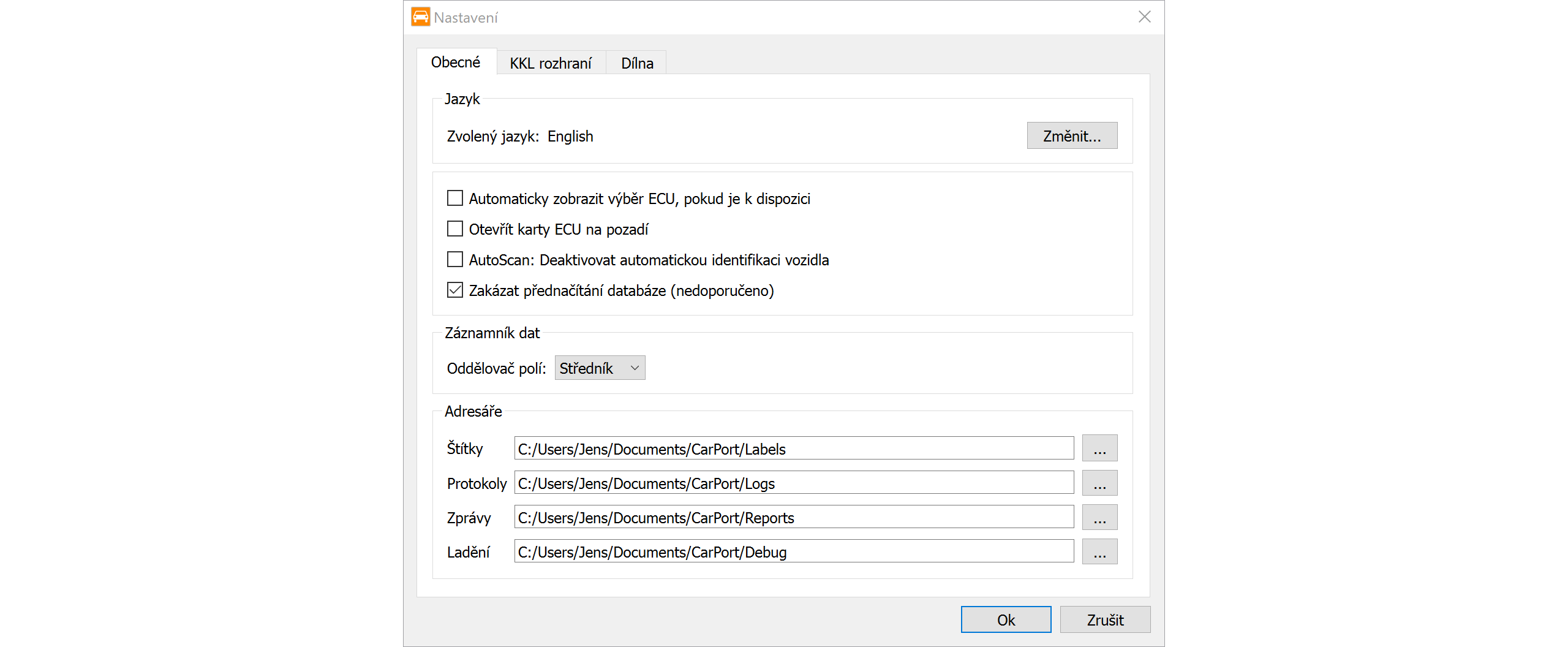Screen dimensions: 1568x647
Task: Enable automatic ECU selection display checkbox
Action: [455, 199]
